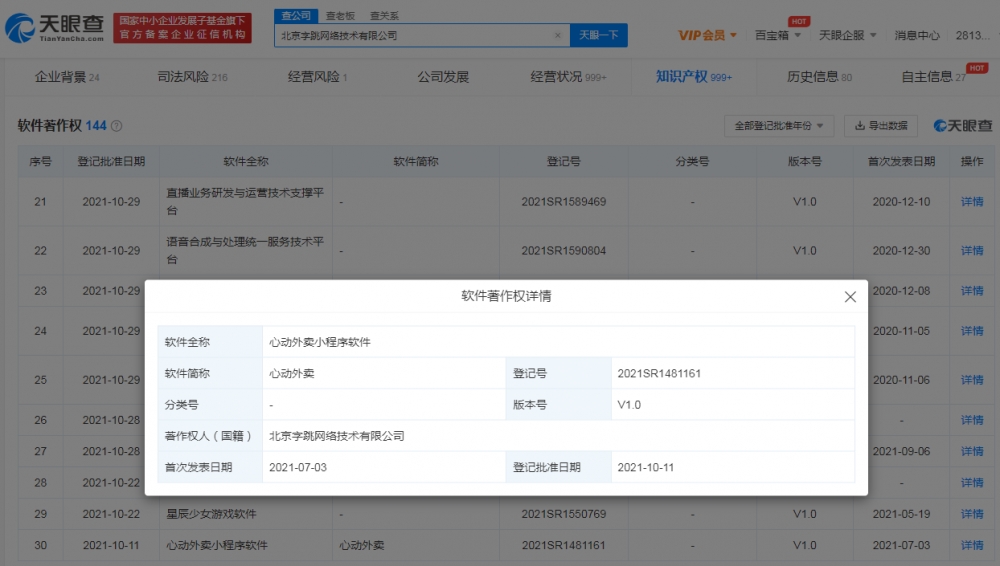Switch to the 查公司 search tab

pyautogui.click(x=296, y=15)
